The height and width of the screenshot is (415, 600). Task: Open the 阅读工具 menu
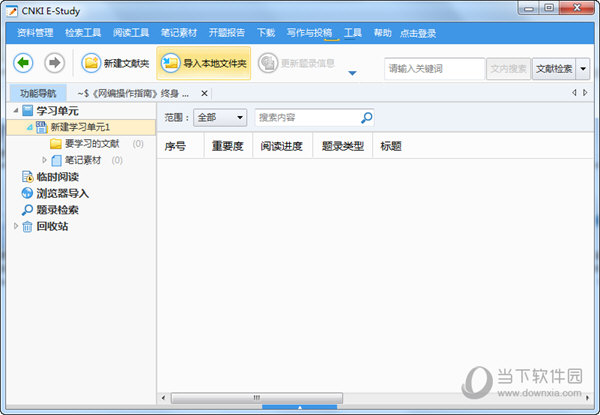point(131,33)
